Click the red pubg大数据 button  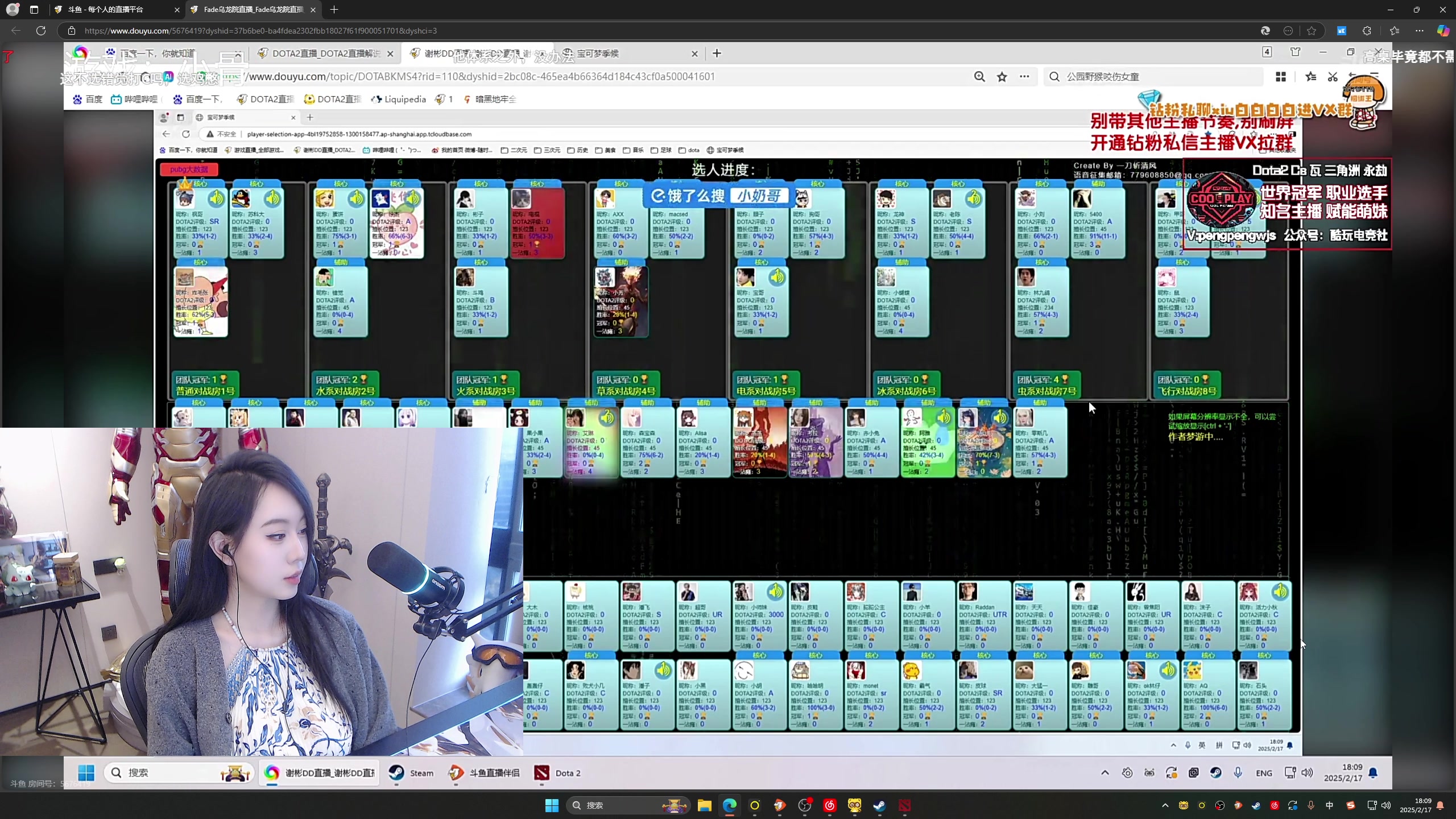(x=189, y=169)
